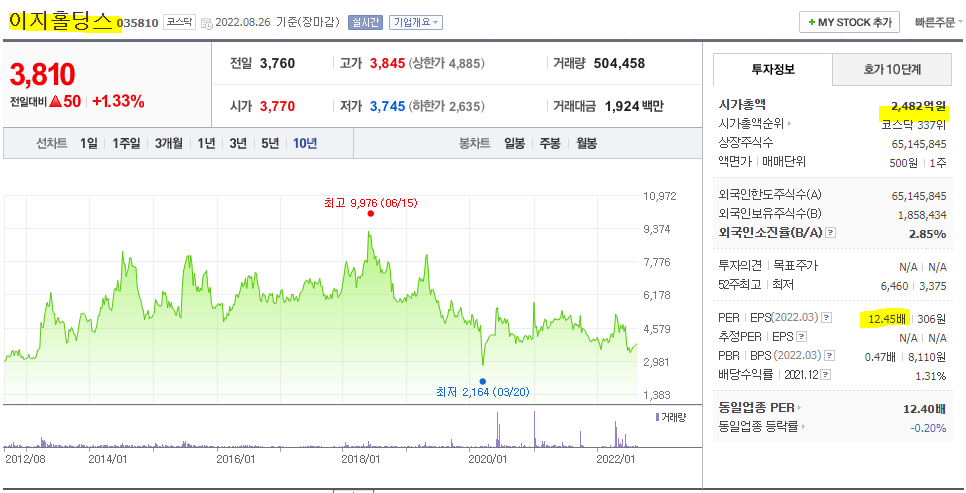Open help icon next to PBR BPS(2022.03)
The image size is (966, 493).
(830, 356)
